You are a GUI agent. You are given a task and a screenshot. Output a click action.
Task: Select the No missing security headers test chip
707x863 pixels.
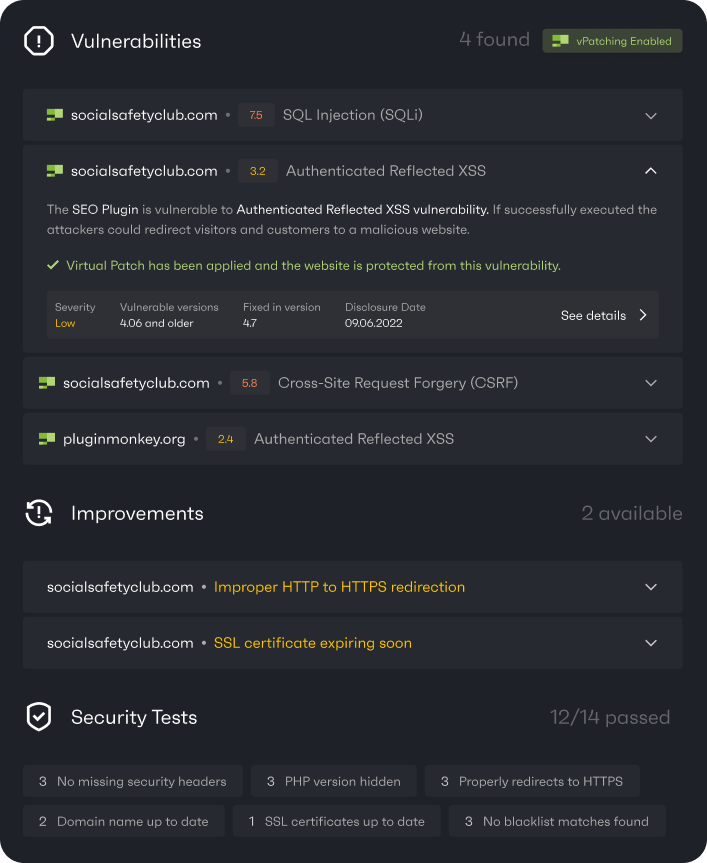(133, 781)
